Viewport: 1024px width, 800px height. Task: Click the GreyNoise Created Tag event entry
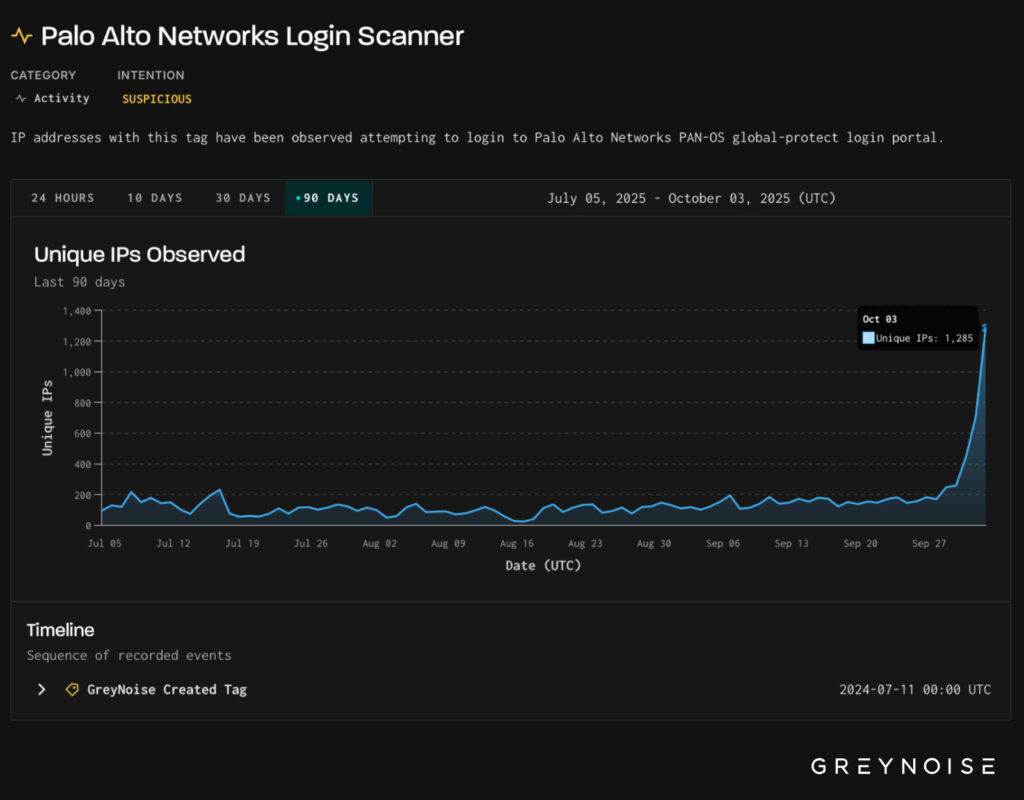166,689
